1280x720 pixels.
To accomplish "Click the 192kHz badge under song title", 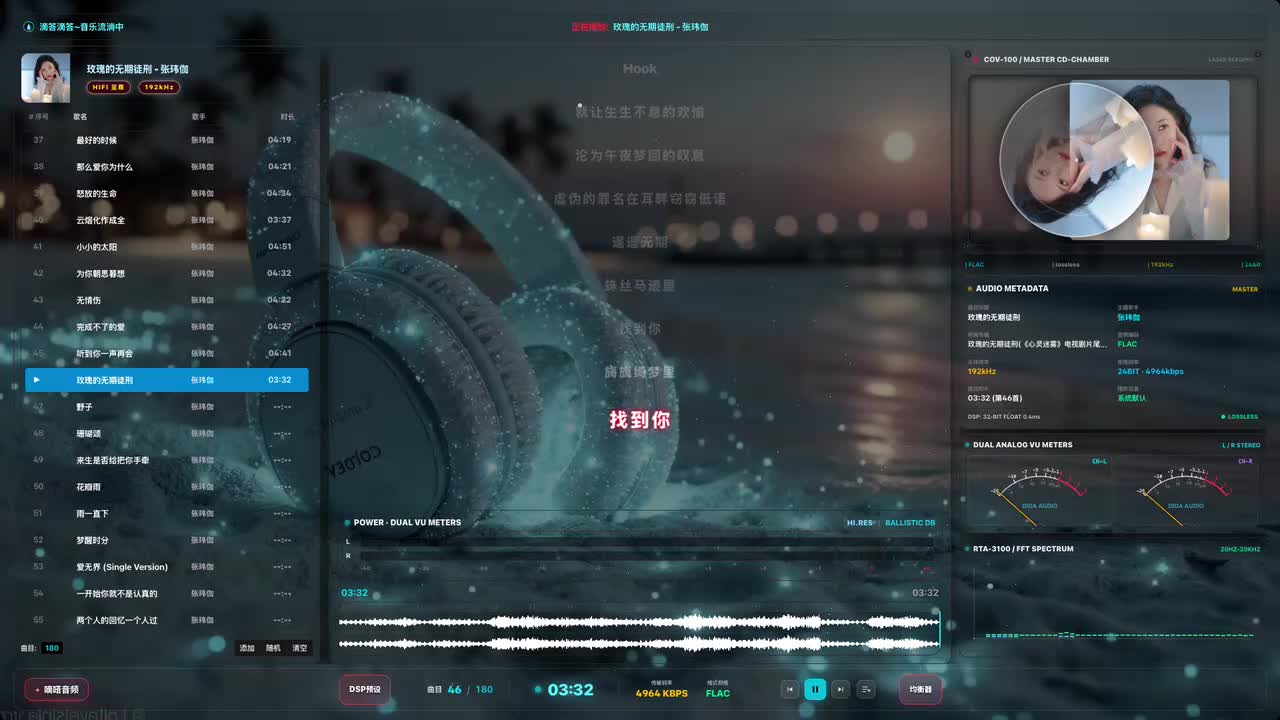I will [158, 87].
